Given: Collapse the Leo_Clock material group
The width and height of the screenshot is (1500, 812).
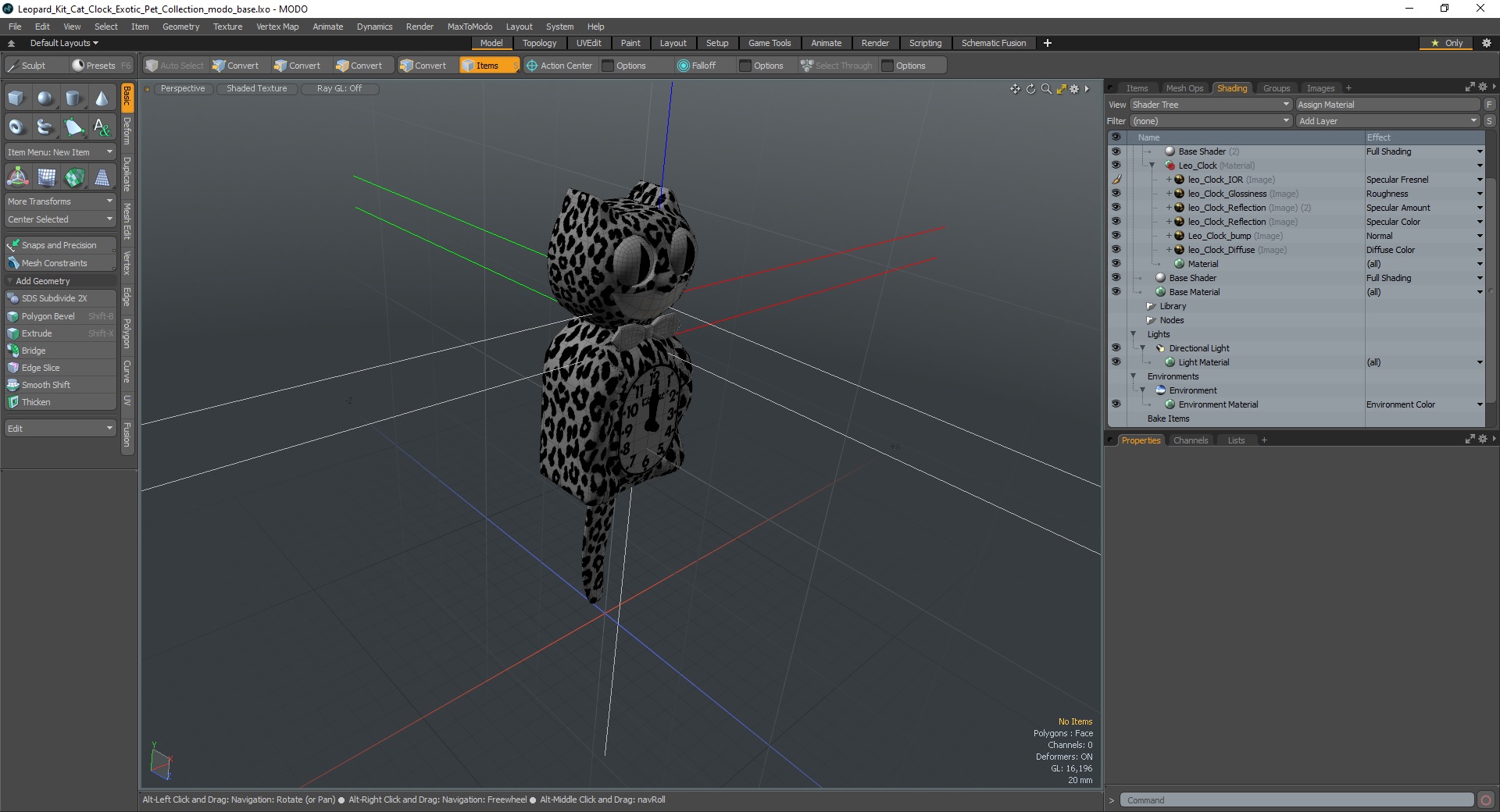Looking at the screenshot, I should click(1152, 166).
